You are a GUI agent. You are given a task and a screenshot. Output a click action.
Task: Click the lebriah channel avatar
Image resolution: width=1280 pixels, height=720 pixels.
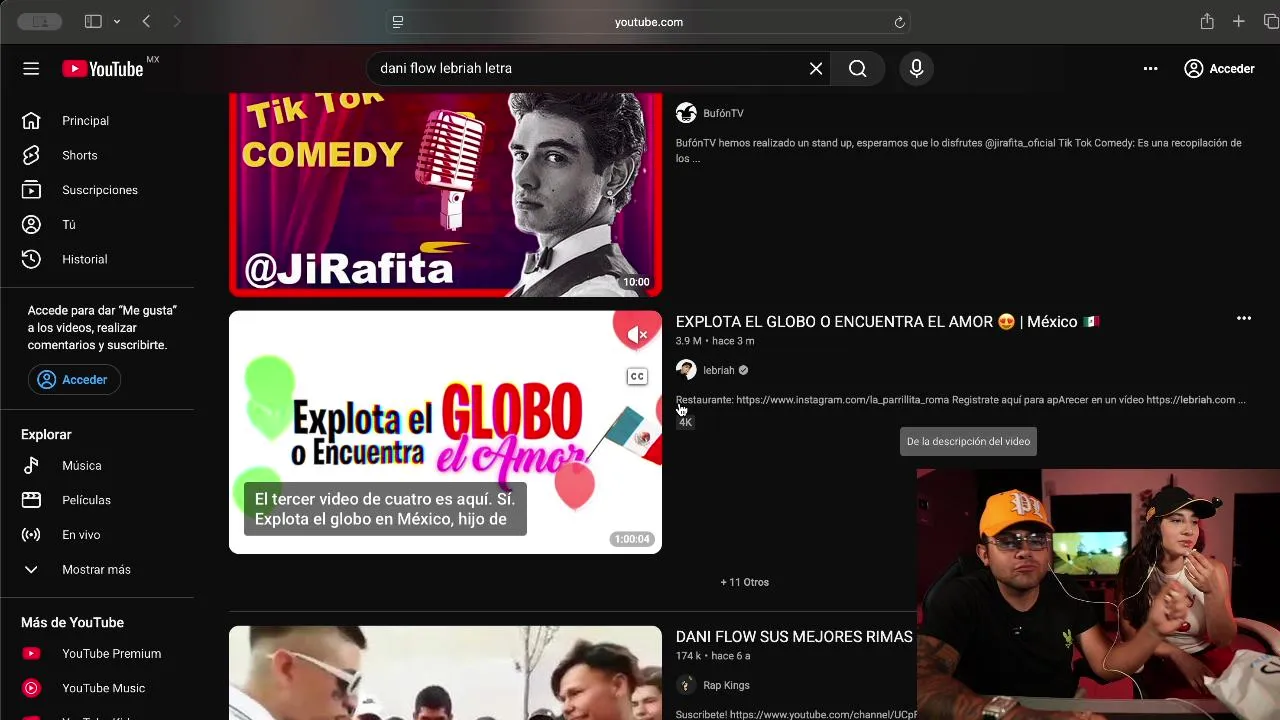(686, 370)
